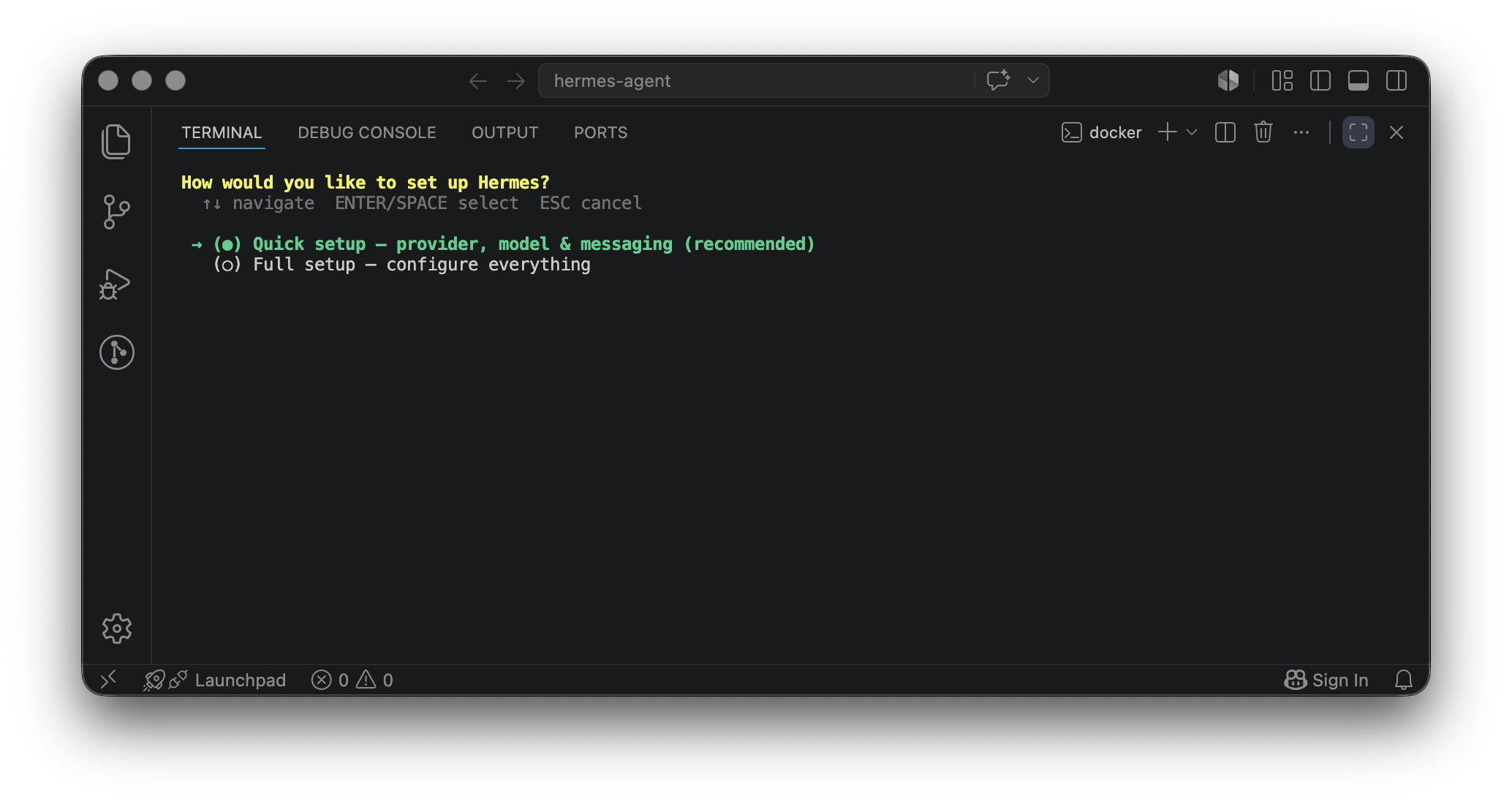
Task: Kill the terminal with trash icon
Action: point(1263,132)
